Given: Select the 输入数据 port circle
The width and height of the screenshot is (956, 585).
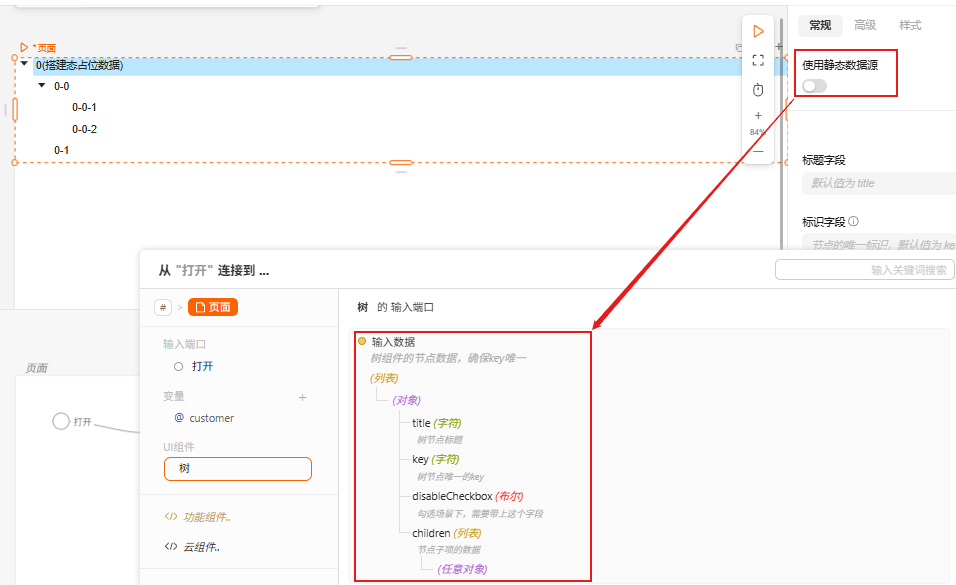Looking at the screenshot, I should tap(362, 342).
